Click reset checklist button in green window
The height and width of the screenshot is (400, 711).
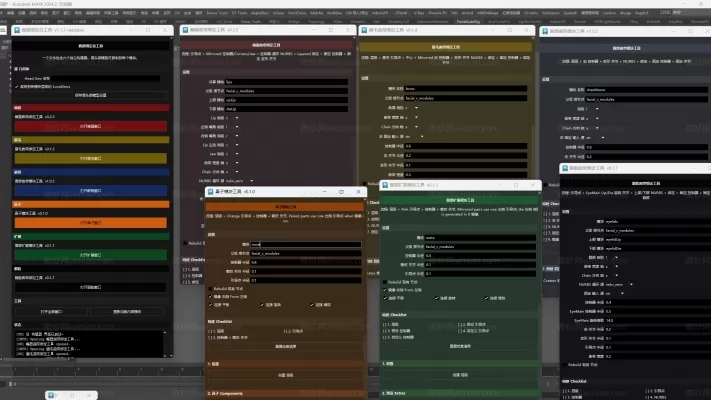tap(460, 346)
